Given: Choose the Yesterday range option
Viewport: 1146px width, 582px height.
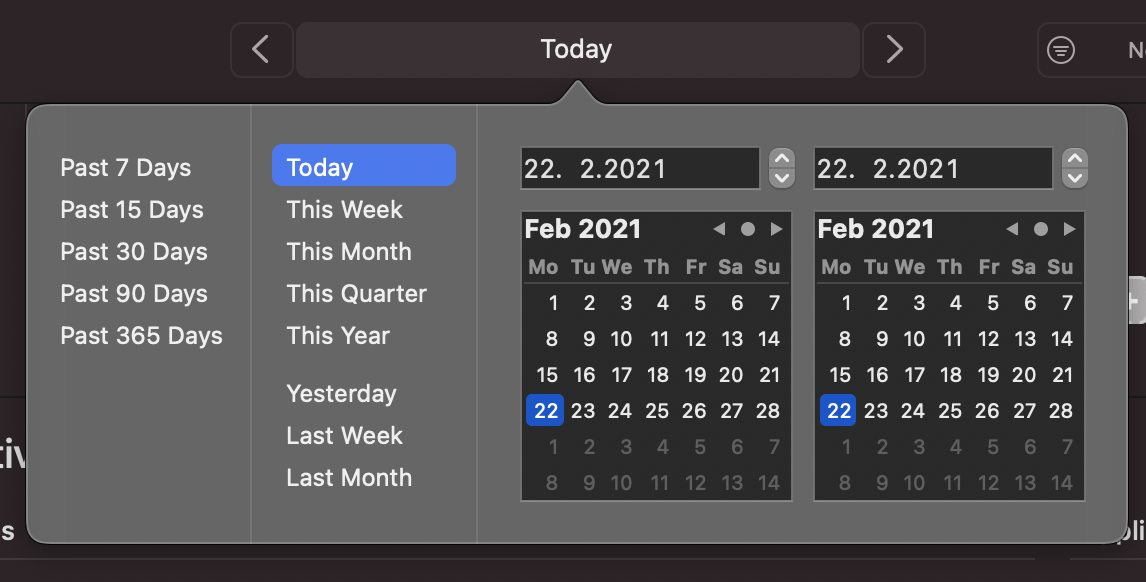Looking at the screenshot, I should click(341, 394).
